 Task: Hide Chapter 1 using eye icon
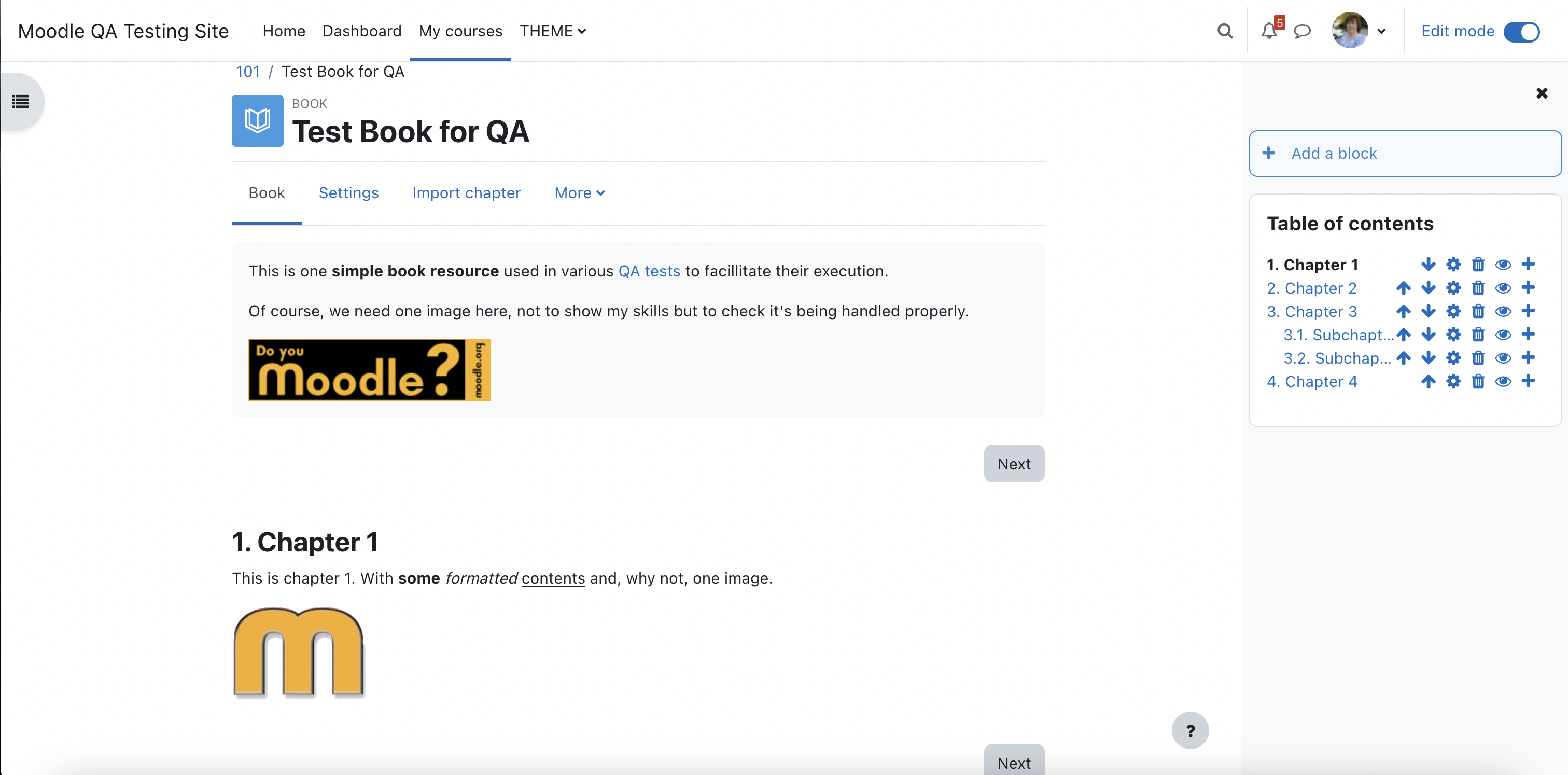[1503, 264]
